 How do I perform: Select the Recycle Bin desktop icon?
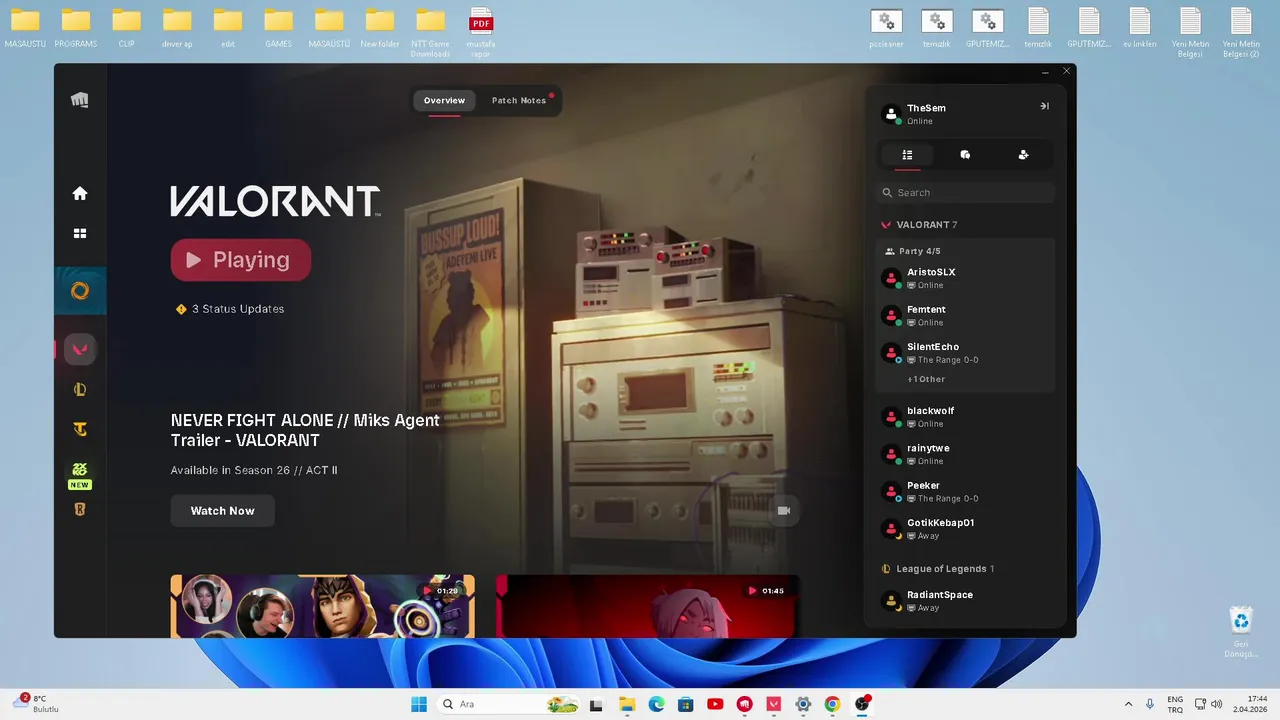click(1241, 632)
